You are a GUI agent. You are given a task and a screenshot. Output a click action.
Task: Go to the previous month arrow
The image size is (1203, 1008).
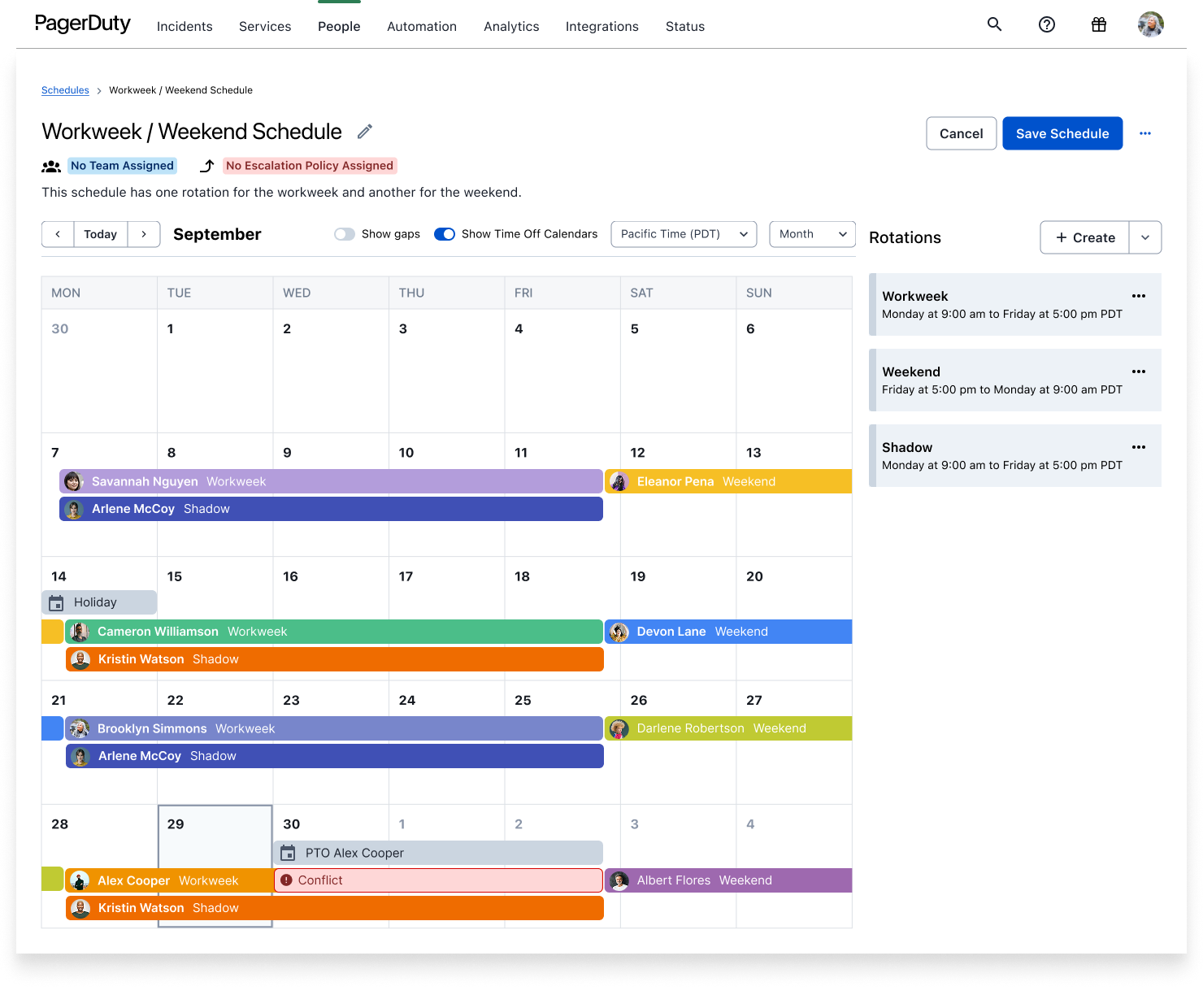(58, 234)
